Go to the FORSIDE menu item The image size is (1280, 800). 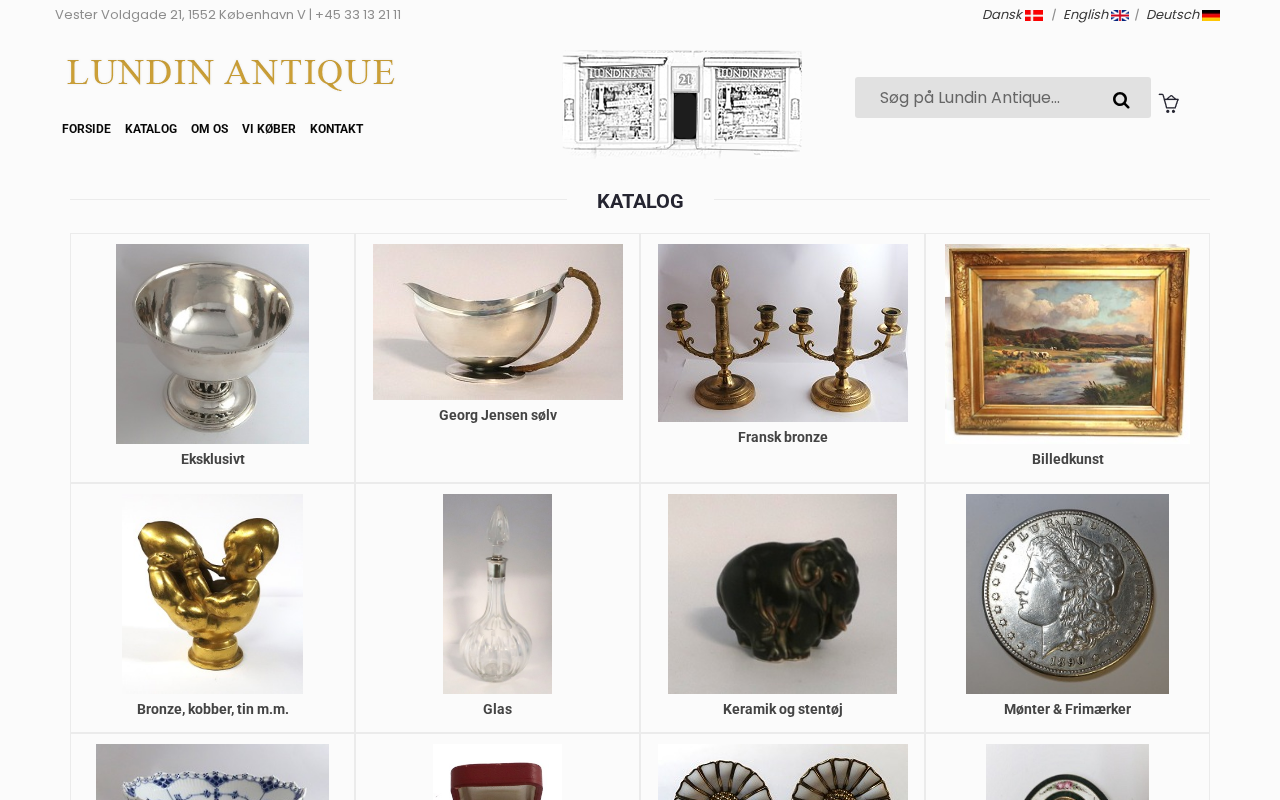coord(86,129)
